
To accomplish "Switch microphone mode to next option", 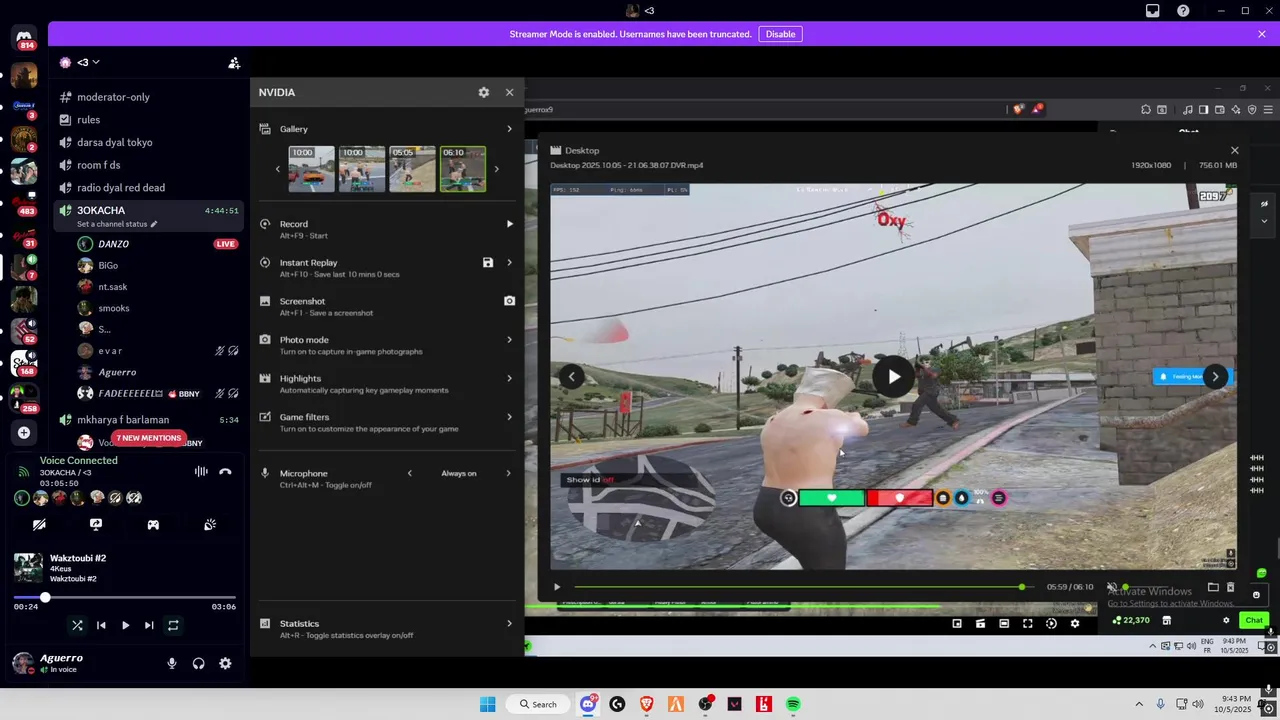I will [x=508, y=473].
